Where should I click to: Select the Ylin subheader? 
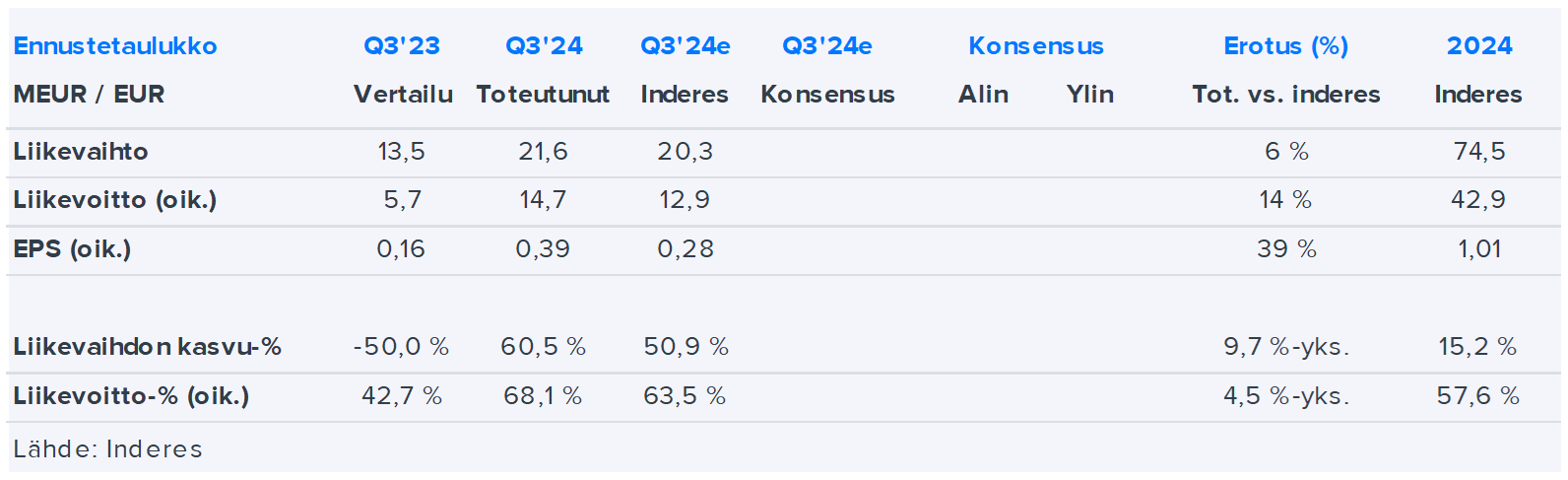point(1089,95)
